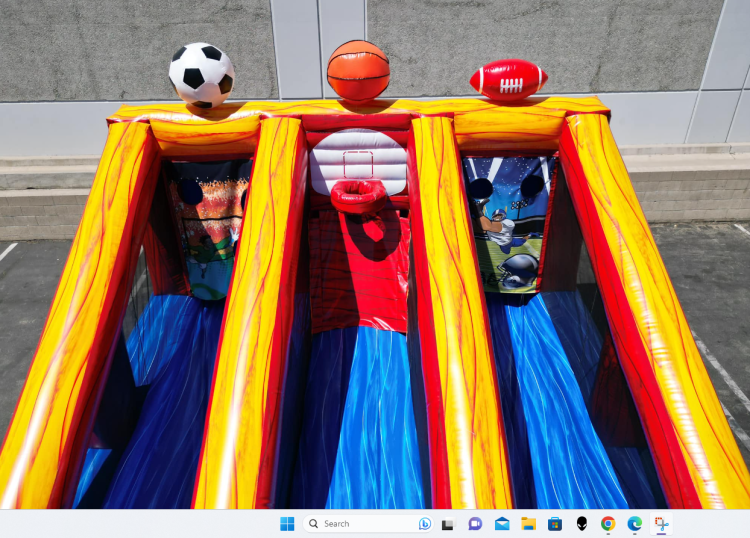This screenshot has height=538, width=750.
Task: Open the Windows Start menu
Action: (287, 523)
